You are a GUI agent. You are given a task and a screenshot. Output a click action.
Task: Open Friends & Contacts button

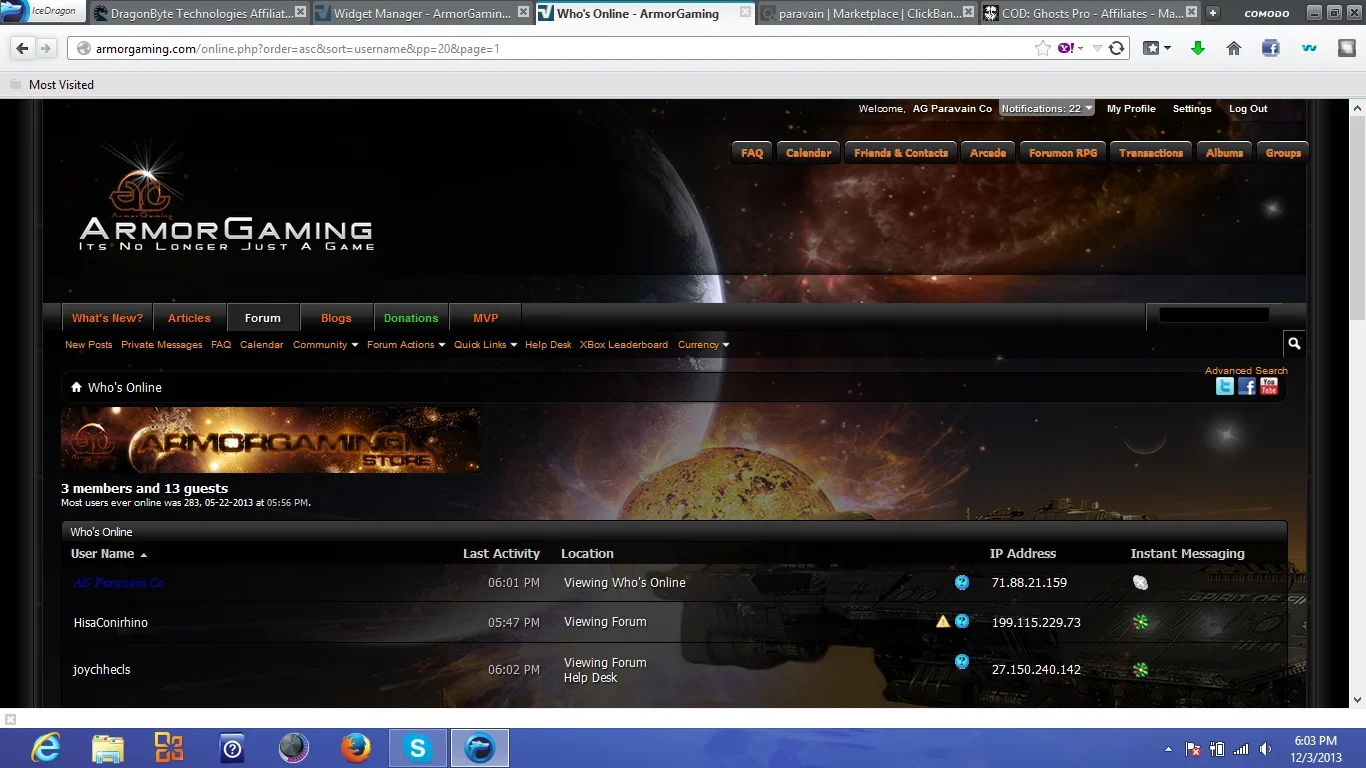click(x=901, y=153)
